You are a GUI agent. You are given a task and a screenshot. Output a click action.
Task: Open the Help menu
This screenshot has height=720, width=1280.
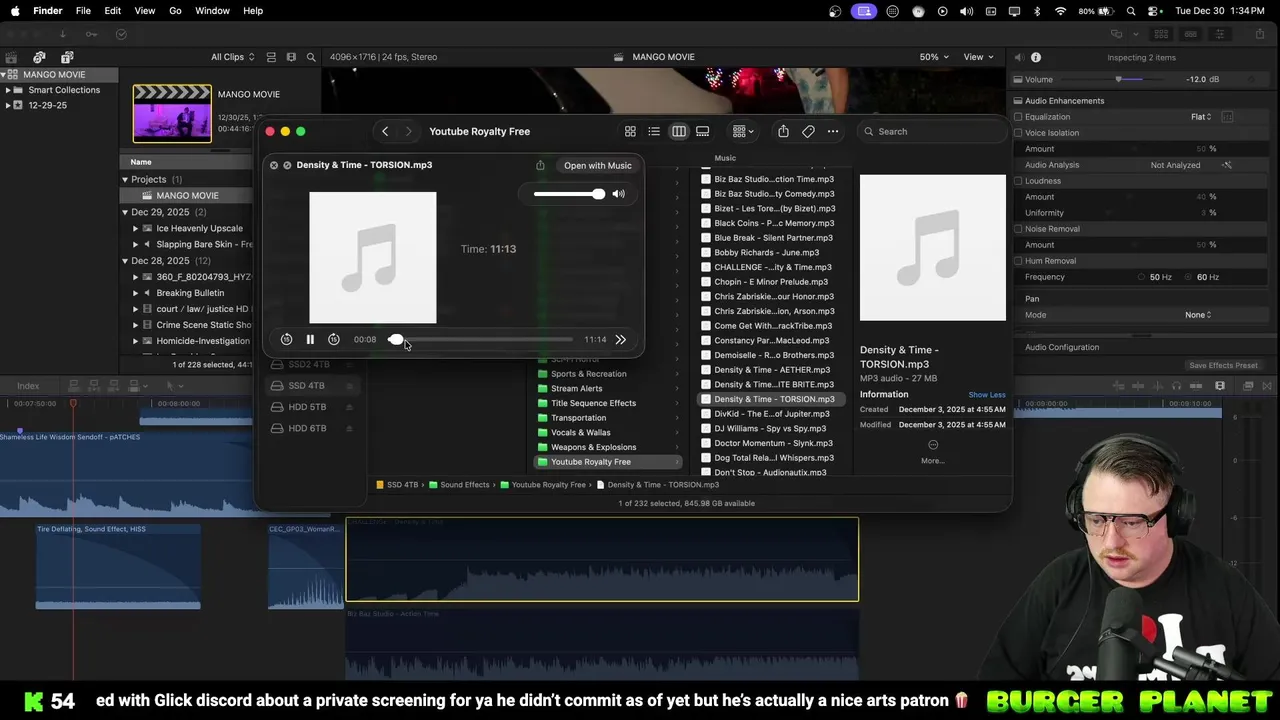(x=253, y=11)
